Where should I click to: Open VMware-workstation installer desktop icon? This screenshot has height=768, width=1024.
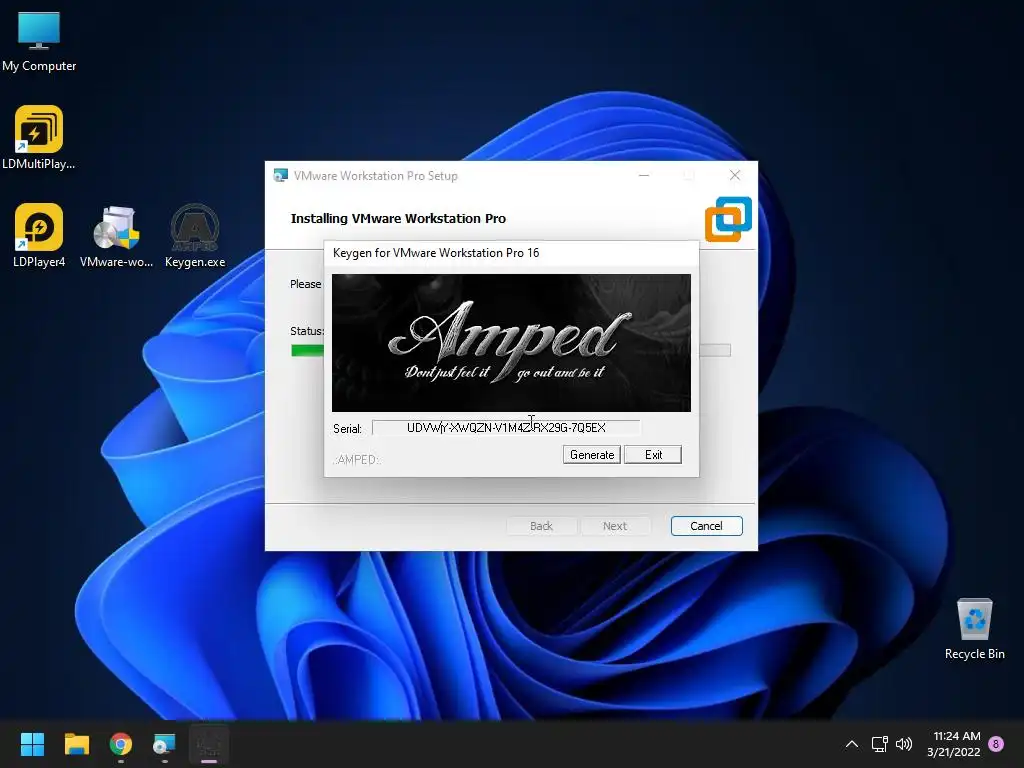[x=116, y=236]
